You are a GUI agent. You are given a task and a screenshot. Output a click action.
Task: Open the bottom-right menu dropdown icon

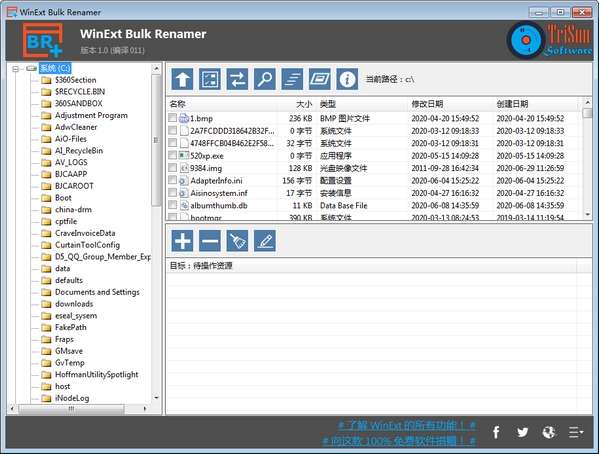[576, 432]
